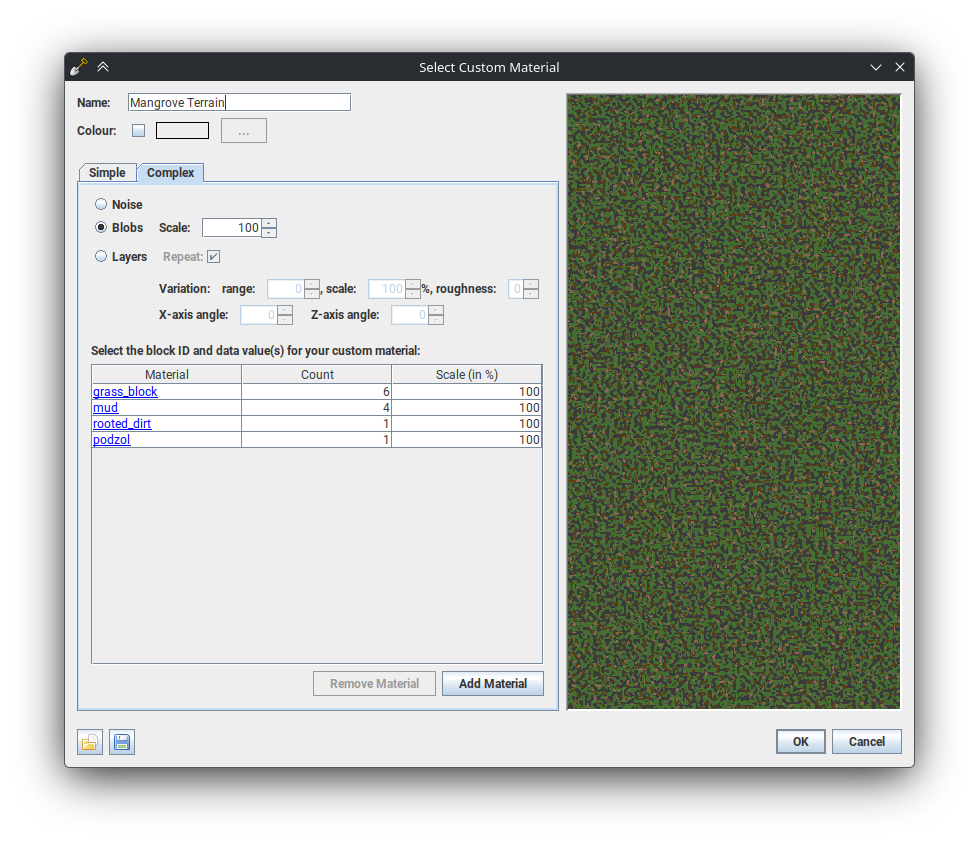The image size is (979, 844).
Task: Select the Layers radio button
Action: coord(101,256)
